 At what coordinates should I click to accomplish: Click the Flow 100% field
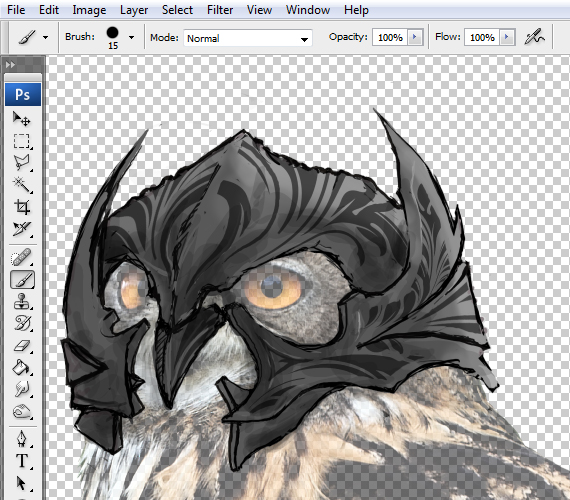482,37
